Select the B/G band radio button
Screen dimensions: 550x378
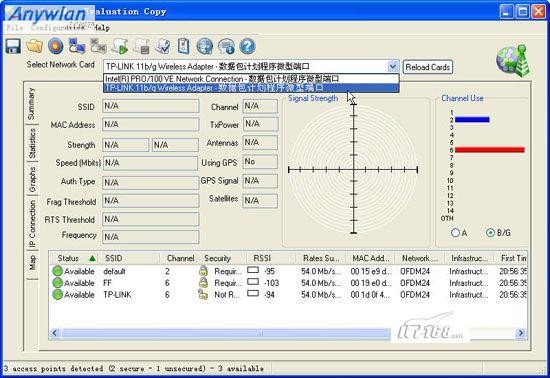pos(490,232)
